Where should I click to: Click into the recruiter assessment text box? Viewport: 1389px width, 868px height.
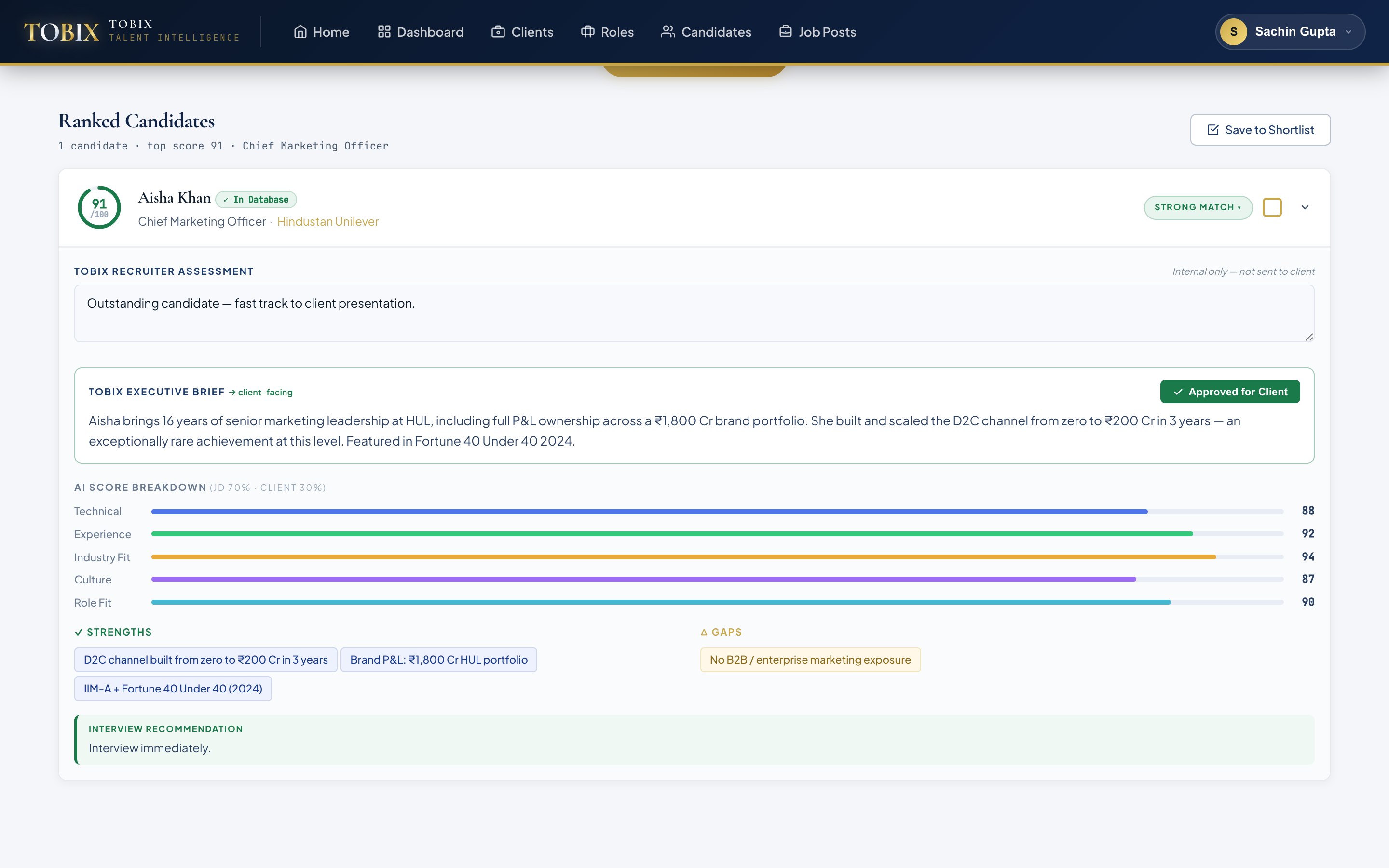click(694, 313)
